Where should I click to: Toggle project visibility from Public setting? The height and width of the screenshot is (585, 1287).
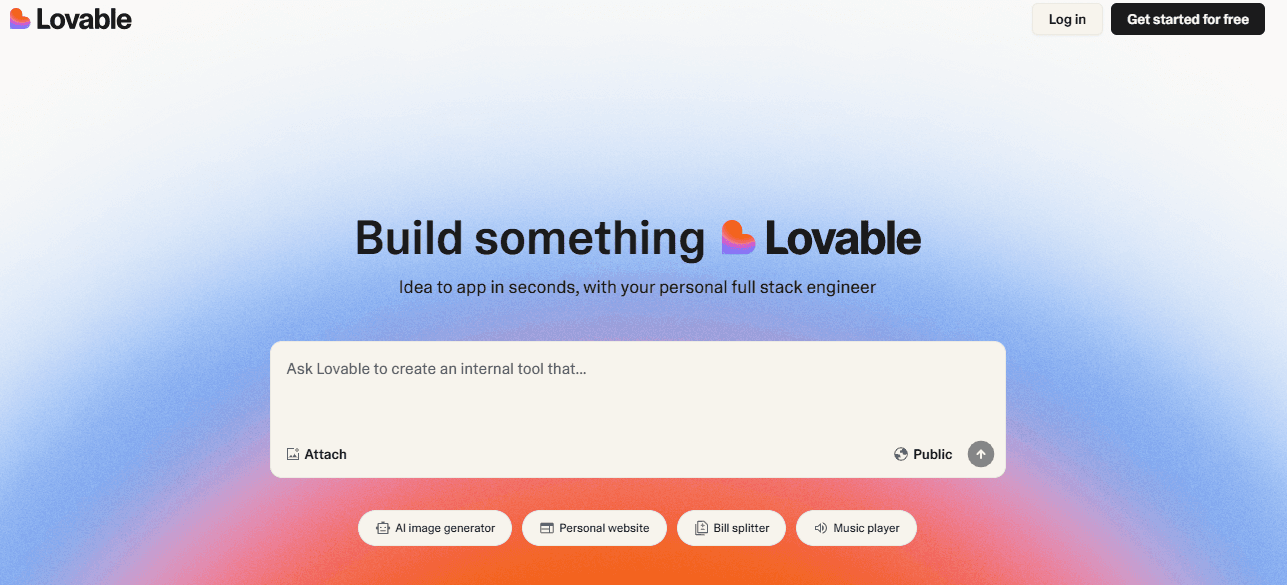(x=922, y=454)
